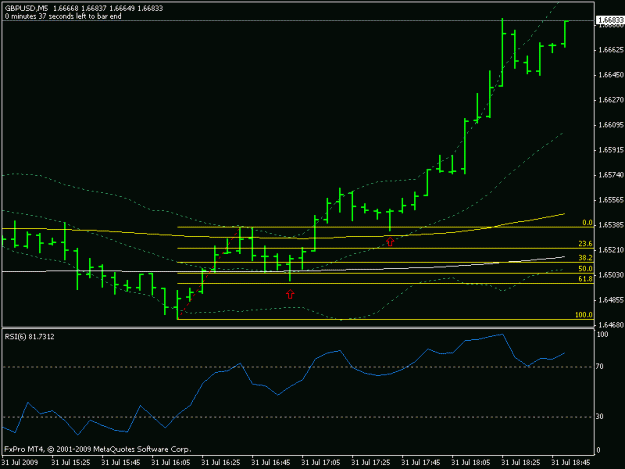
Task: Click the RSI overbought level label 70
Action: tap(600, 366)
